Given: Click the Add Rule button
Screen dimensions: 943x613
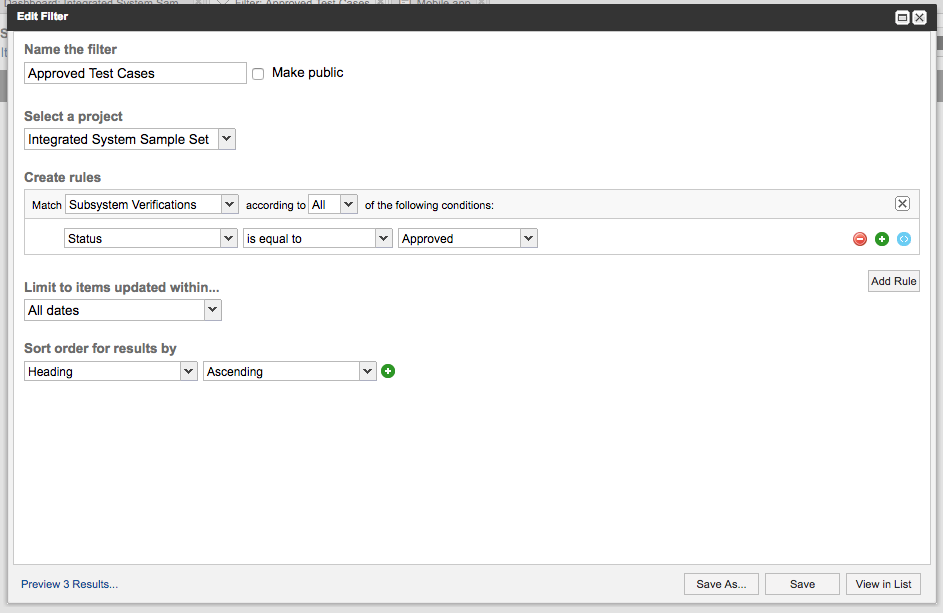Looking at the screenshot, I should tap(894, 281).
